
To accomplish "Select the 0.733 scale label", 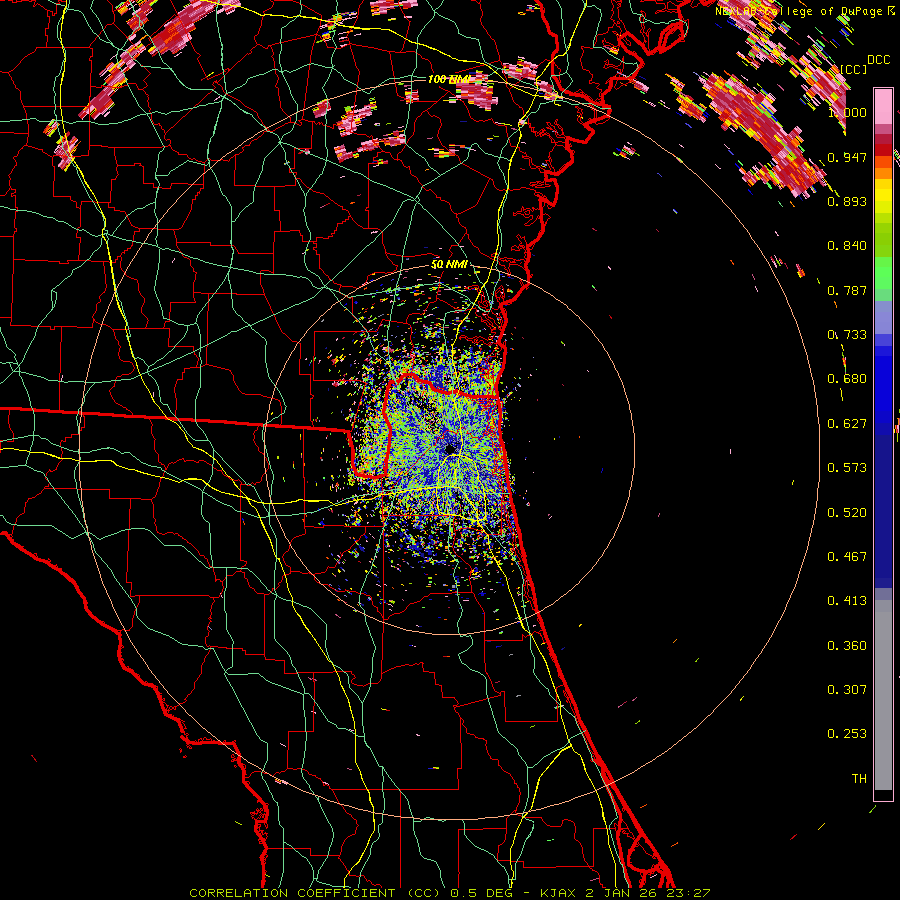I will (x=847, y=335).
